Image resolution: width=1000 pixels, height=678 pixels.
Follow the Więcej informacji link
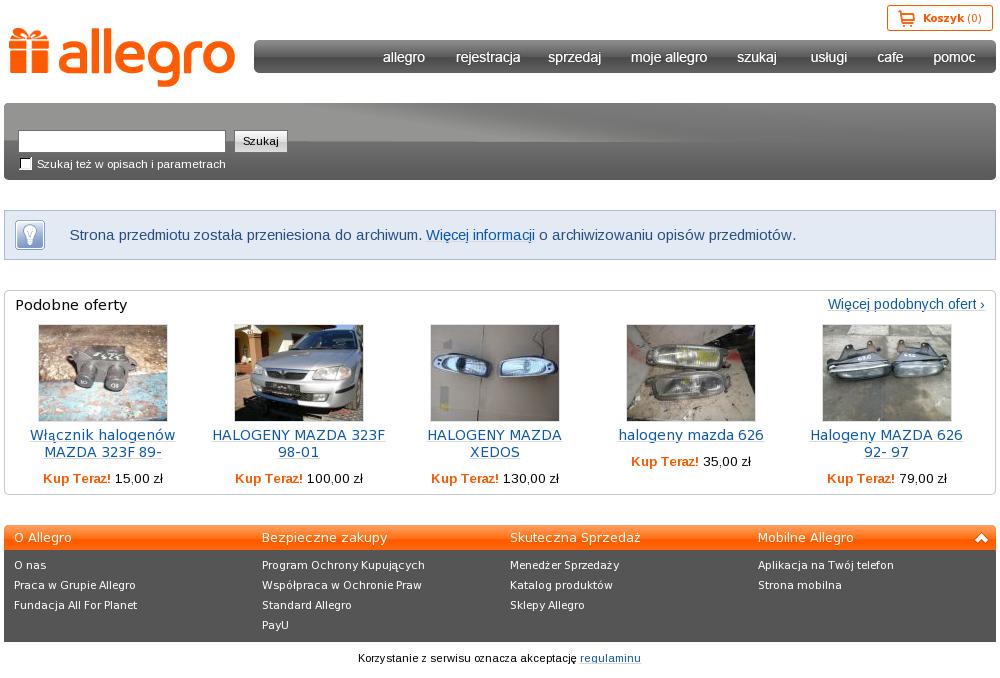[480, 235]
